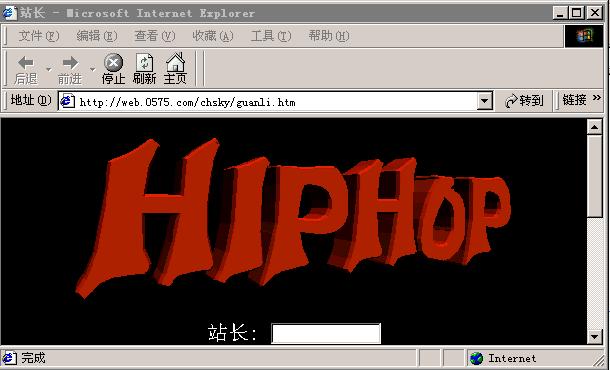
Task: Click the 站长 text input field
Action: coord(326,333)
